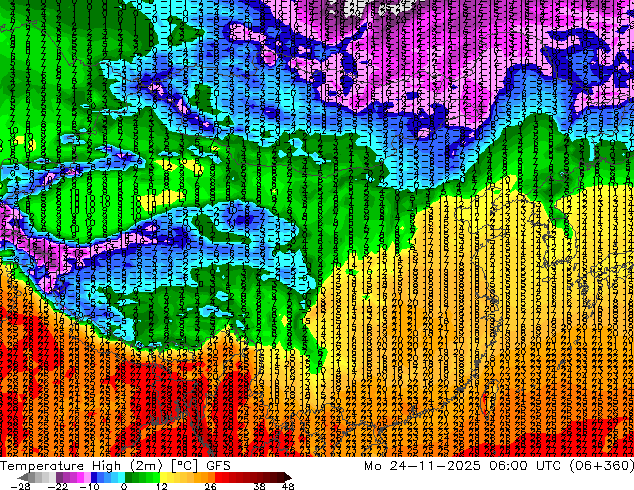This screenshot has height=490, width=634.
Task: Click the '-22' legend label
Action: click(58, 486)
